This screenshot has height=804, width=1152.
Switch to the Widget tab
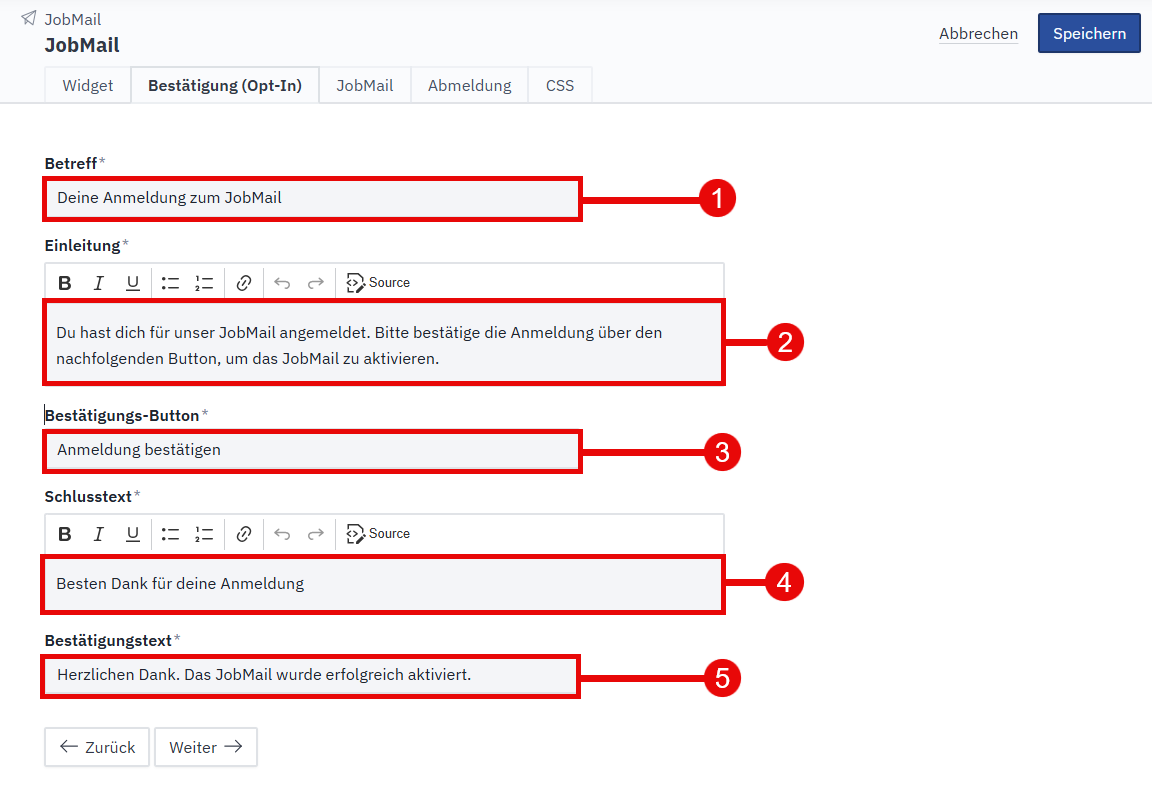(x=87, y=85)
